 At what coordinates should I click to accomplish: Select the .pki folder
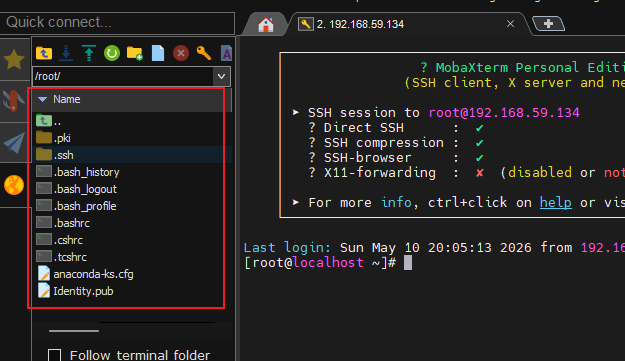(x=132, y=138)
